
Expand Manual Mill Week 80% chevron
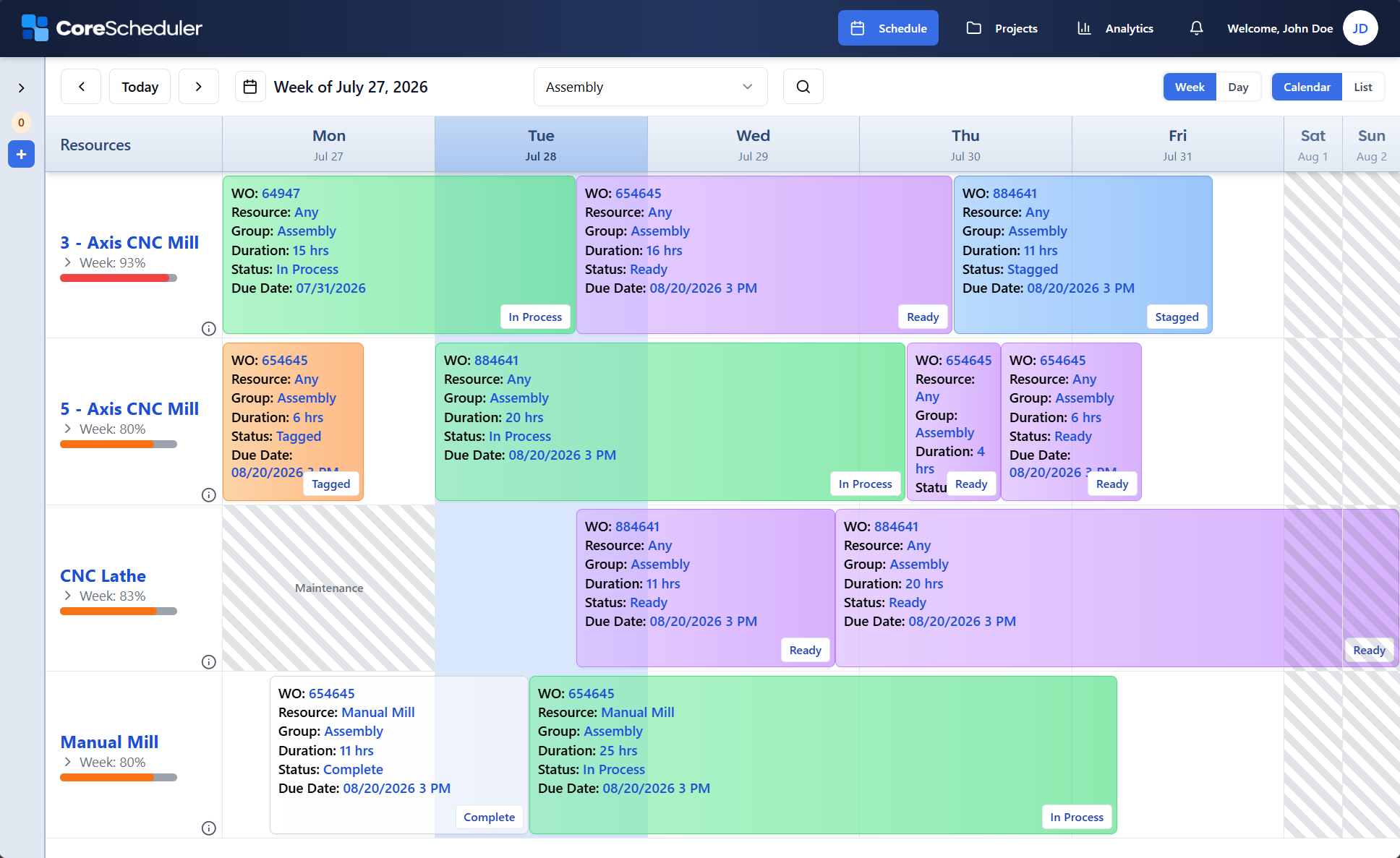68,762
